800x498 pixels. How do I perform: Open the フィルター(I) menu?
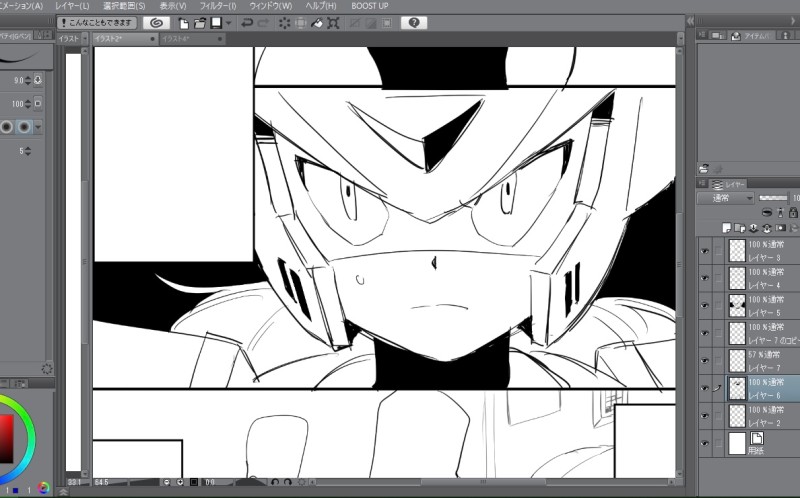(218, 6)
